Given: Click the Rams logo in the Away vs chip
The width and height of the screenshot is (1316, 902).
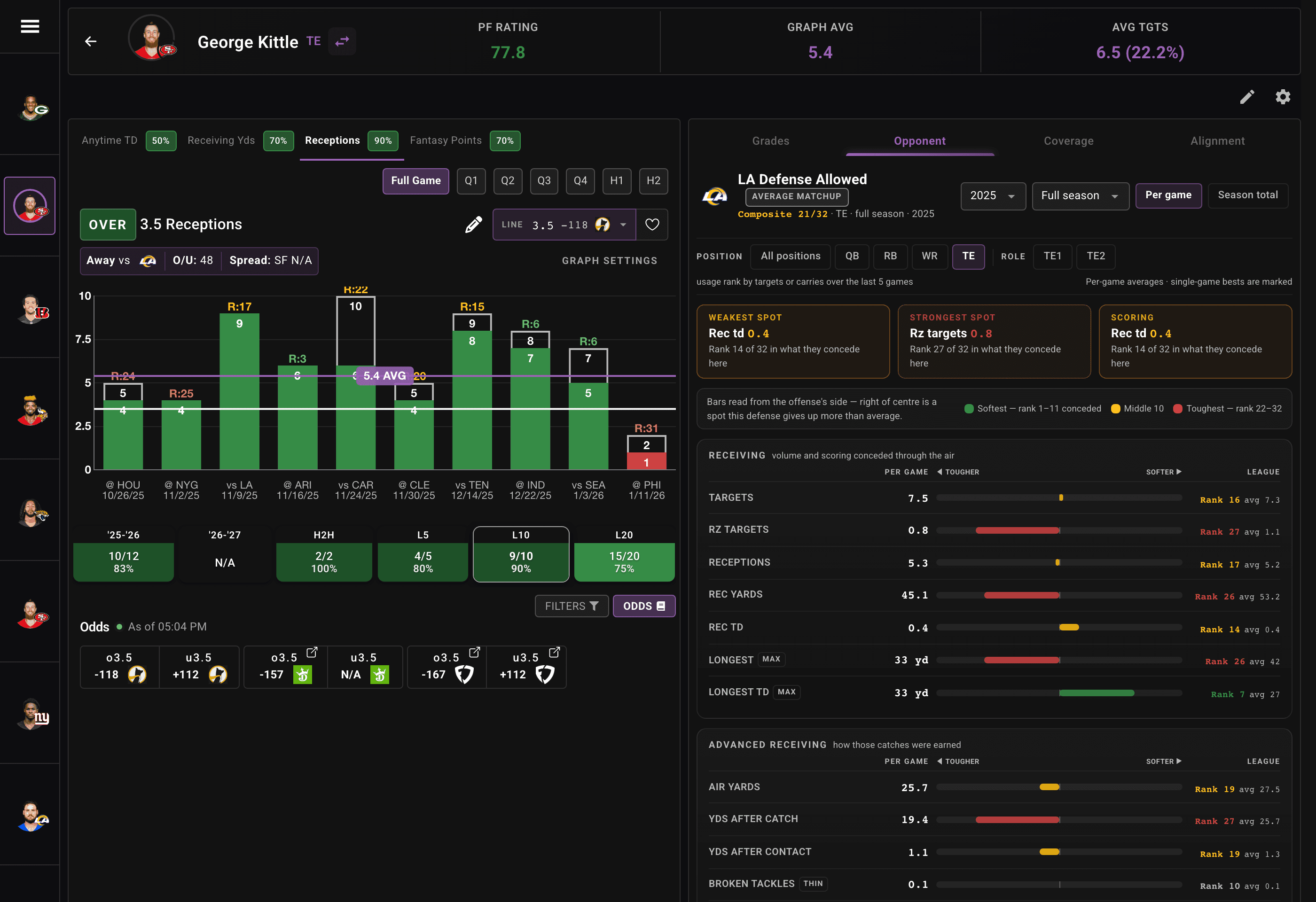Looking at the screenshot, I should pyautogui.click(x=148, y=261).
